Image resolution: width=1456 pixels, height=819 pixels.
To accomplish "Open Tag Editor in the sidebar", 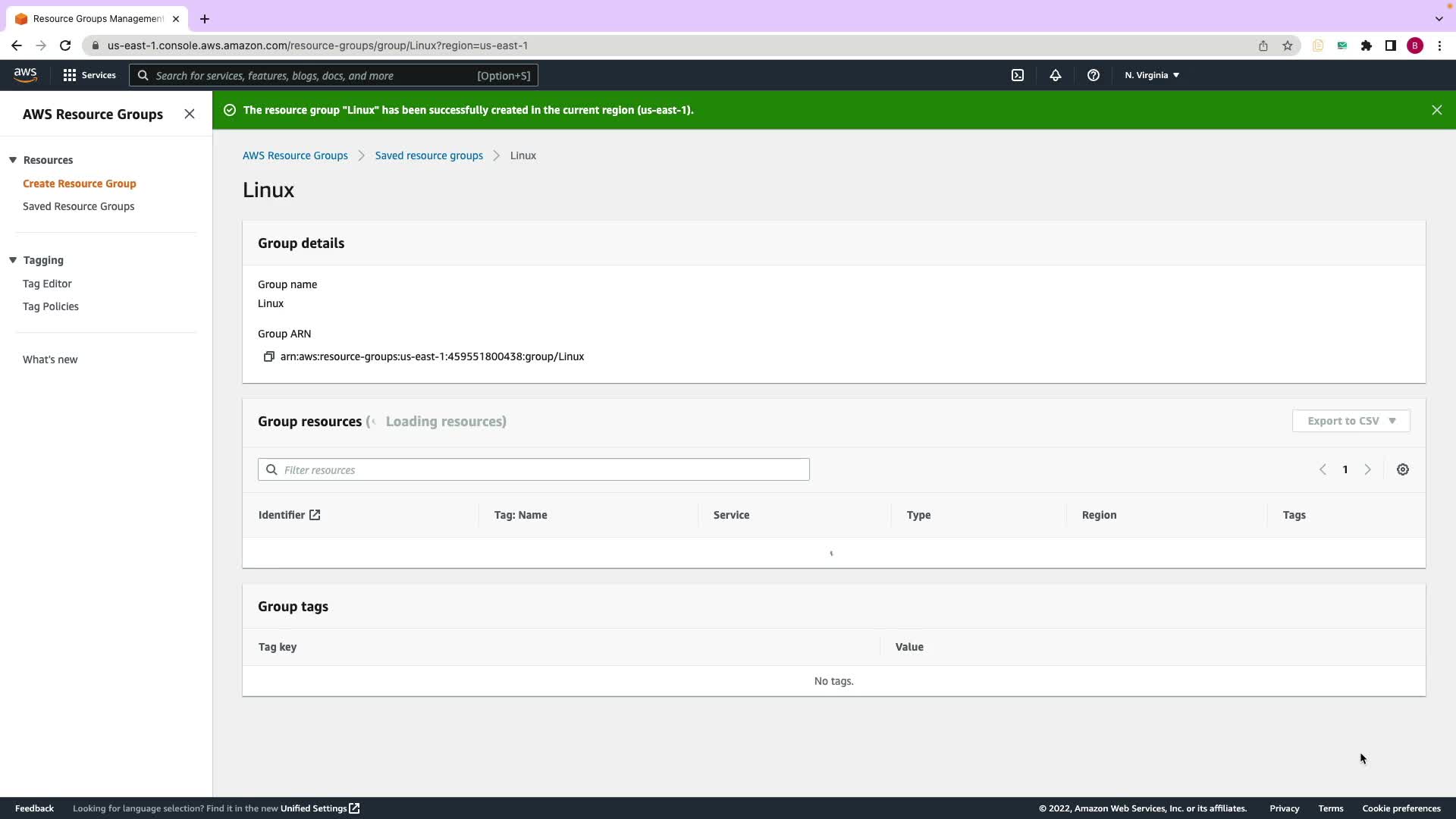I will tap(47, 284).
